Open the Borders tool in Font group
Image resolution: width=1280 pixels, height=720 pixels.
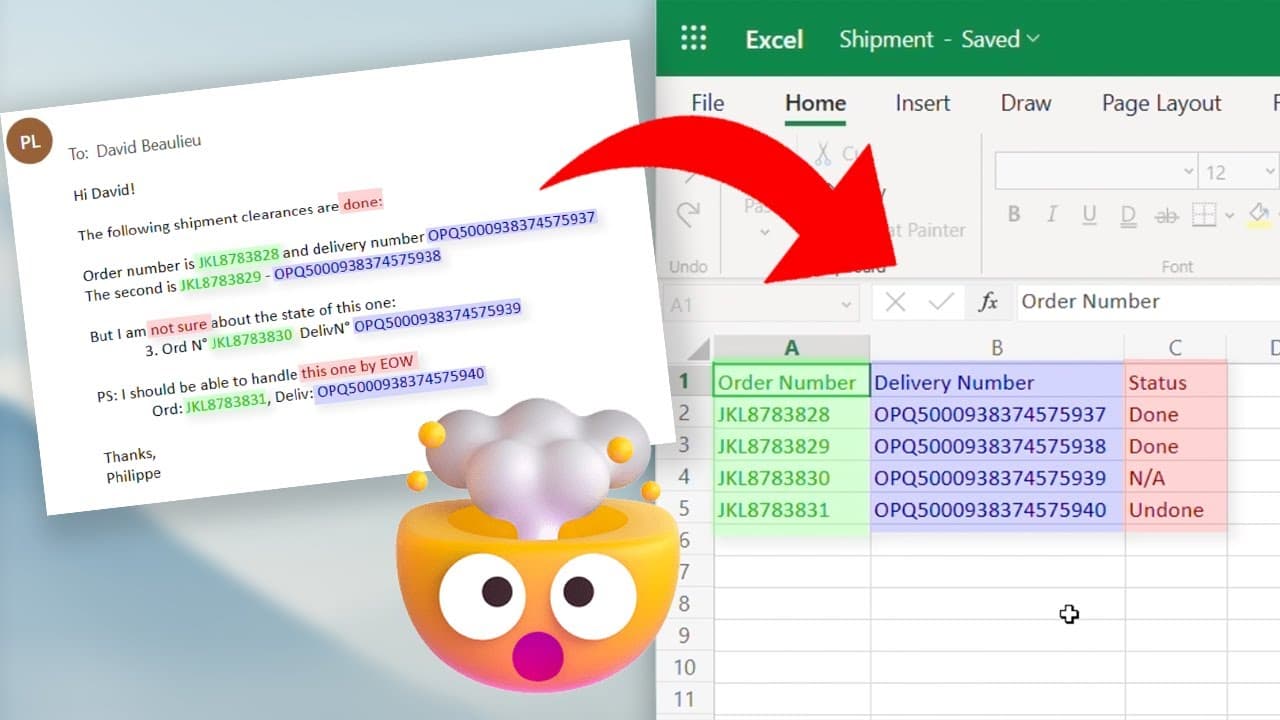(1203, 215)
